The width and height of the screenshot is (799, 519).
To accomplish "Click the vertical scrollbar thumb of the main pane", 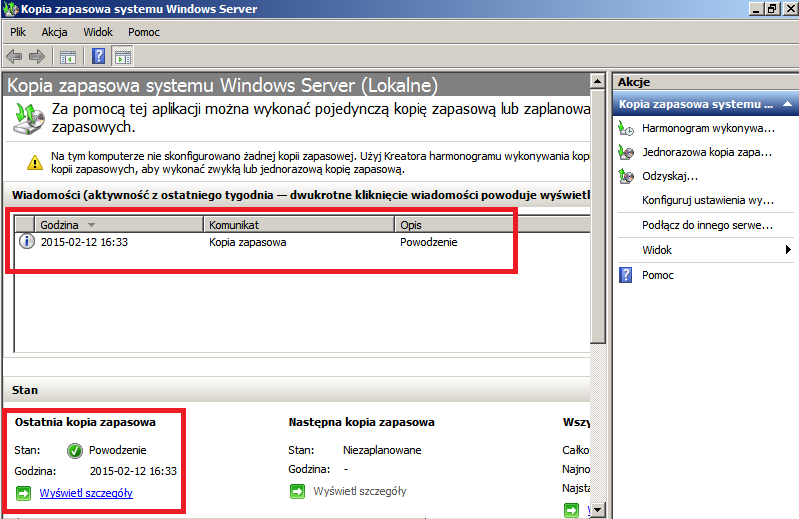I will click(597, 216).
